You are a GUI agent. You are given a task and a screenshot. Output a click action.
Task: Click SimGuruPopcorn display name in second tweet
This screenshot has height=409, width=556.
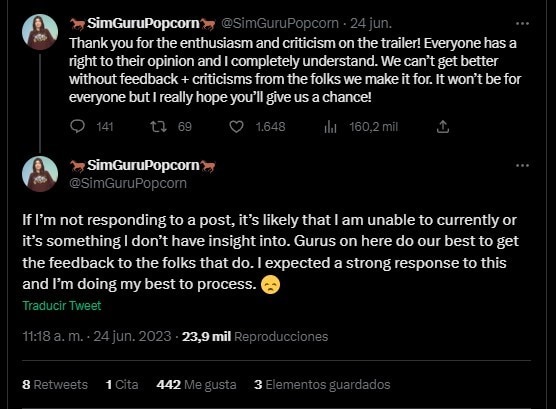click(x=143, y=165)
